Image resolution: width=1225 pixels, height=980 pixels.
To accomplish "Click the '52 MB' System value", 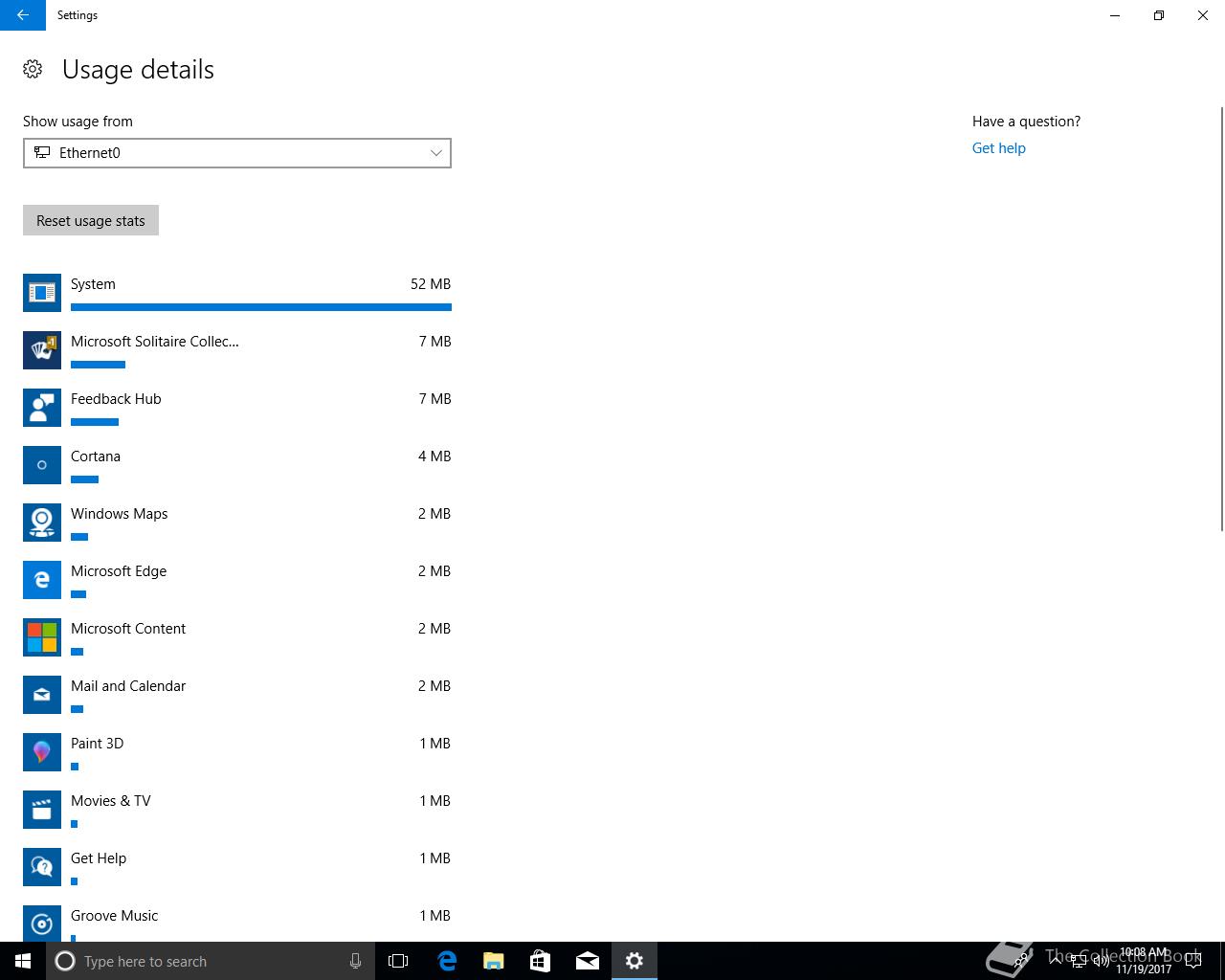I will [431, 284].
